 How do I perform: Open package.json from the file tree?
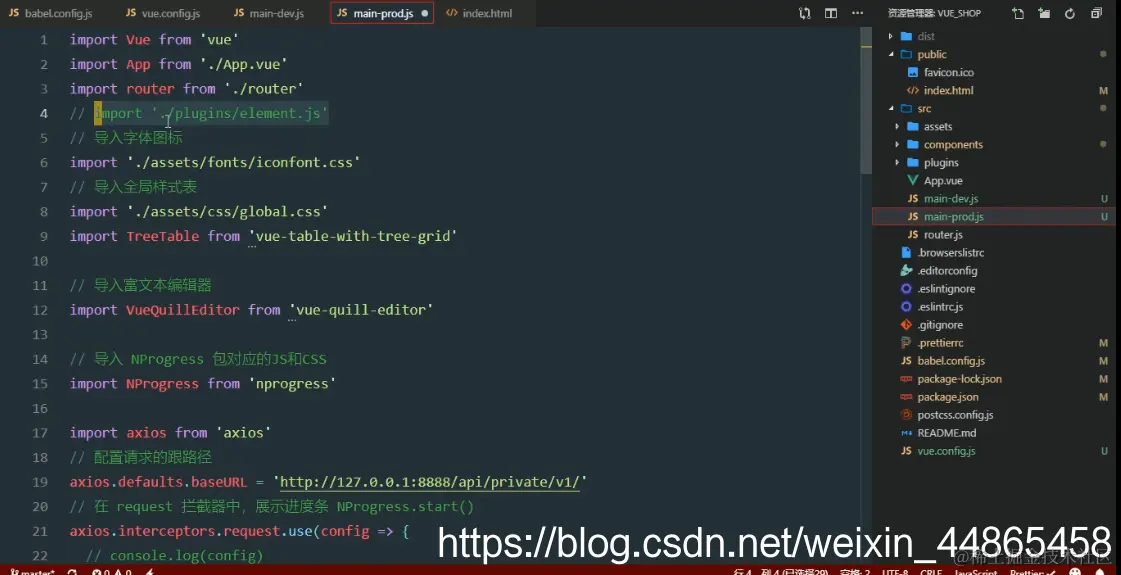coord(948,397)
